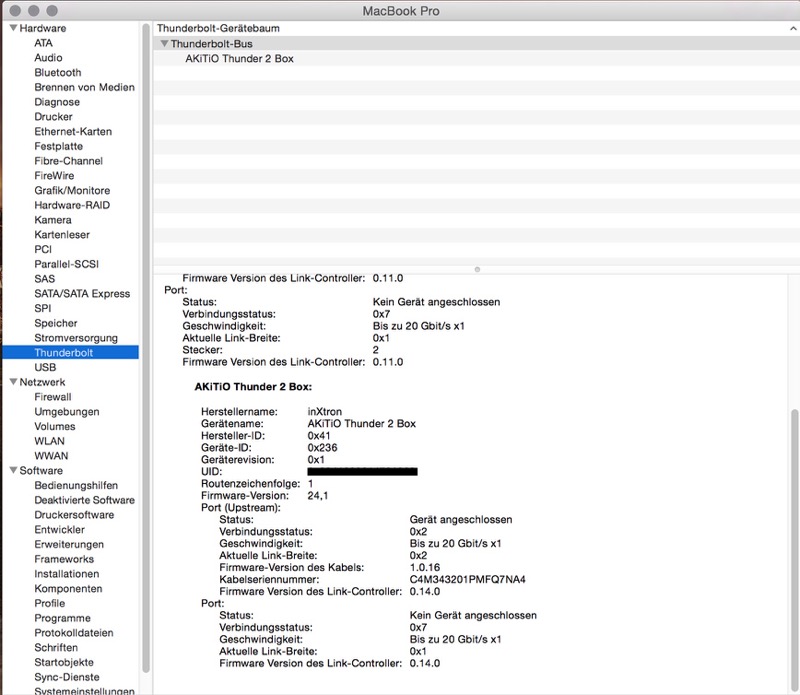The height and width of the screenshot is (695, 800).
Task: Click the sort chevron in Thunderbolt-Gerätebaum header
Action: (x=793, y=29)
